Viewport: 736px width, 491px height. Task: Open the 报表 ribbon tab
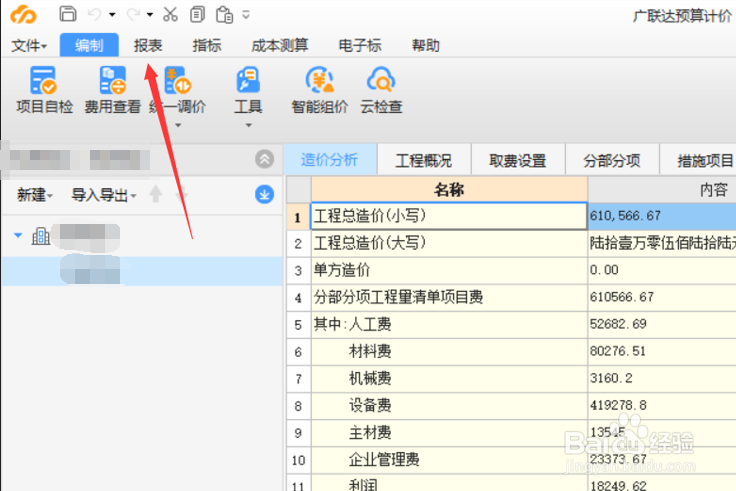click(x=148, y=46)
